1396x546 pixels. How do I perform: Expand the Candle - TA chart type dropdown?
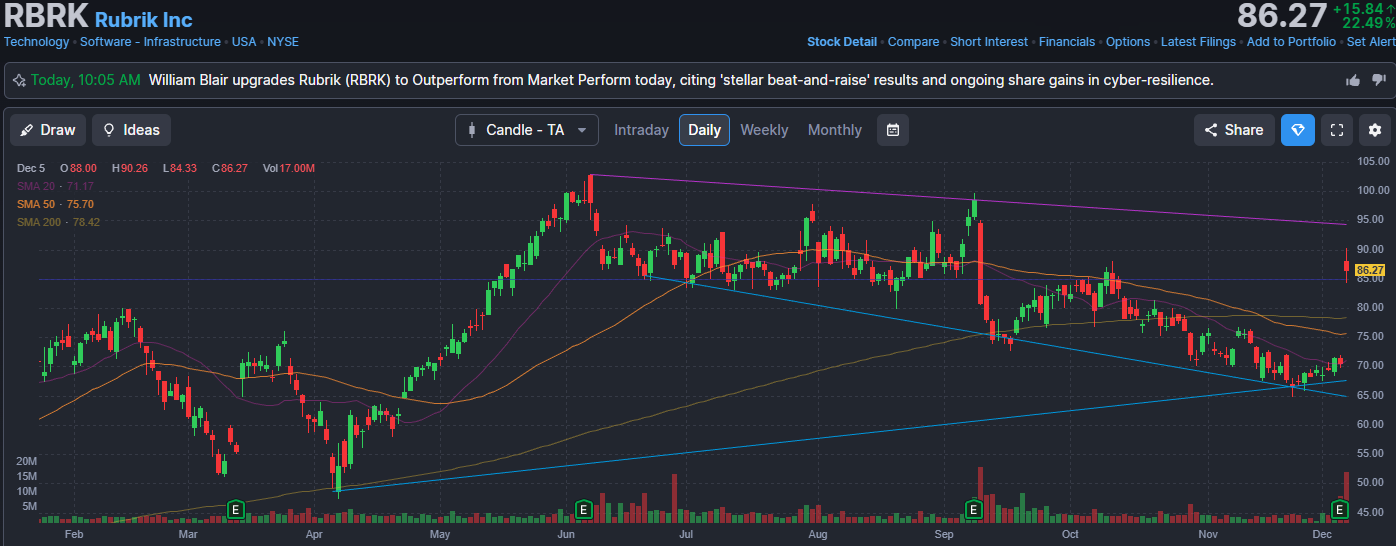(527, 130)
